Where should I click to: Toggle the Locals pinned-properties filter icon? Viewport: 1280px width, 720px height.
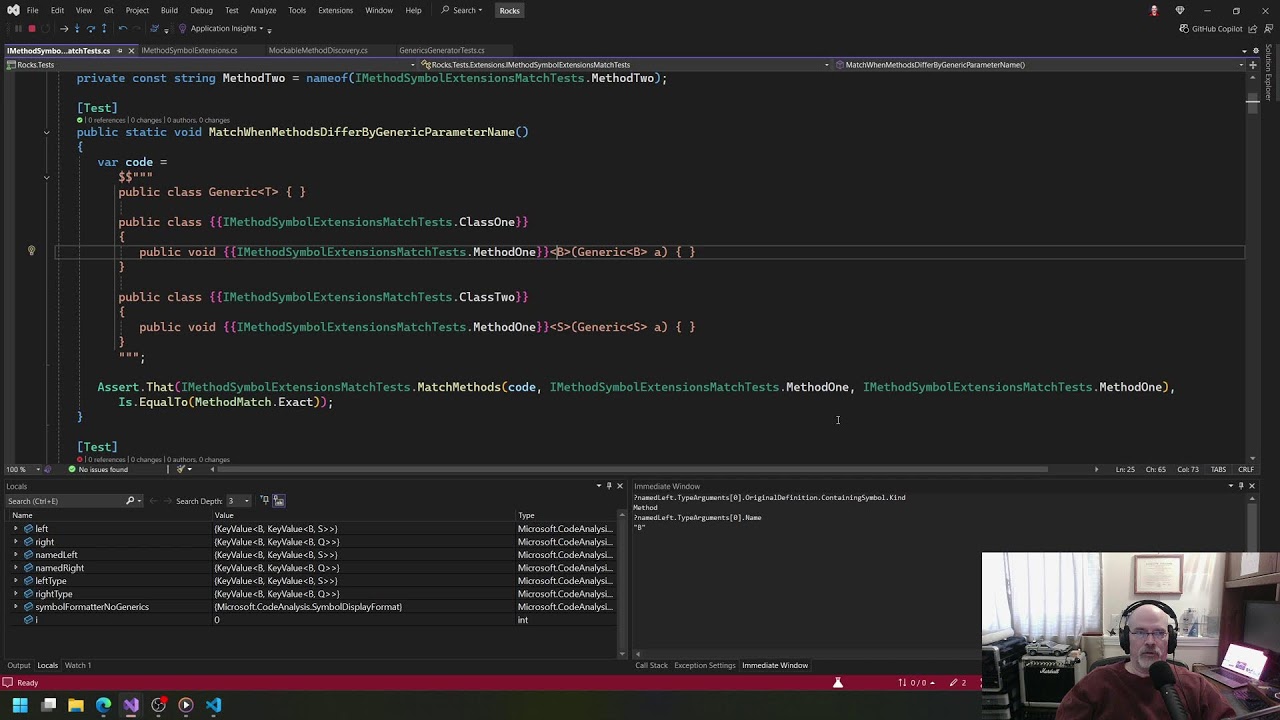[x=265, y=500]
